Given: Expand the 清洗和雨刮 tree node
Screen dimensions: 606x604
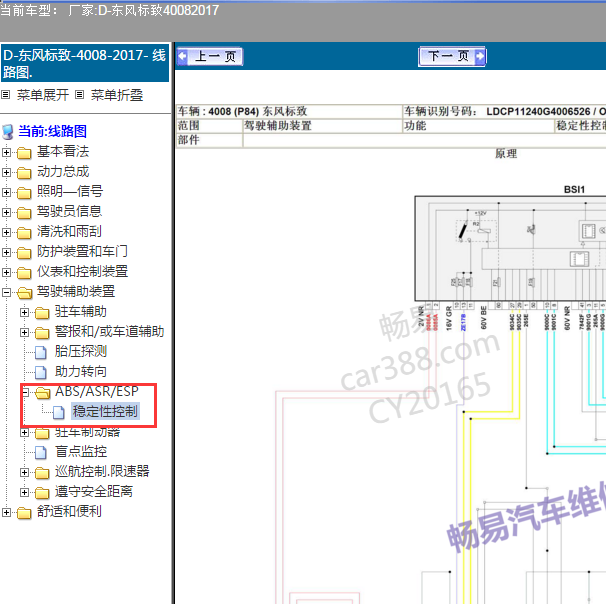Looking at the screenshot, I should click(x=6, y=232).
